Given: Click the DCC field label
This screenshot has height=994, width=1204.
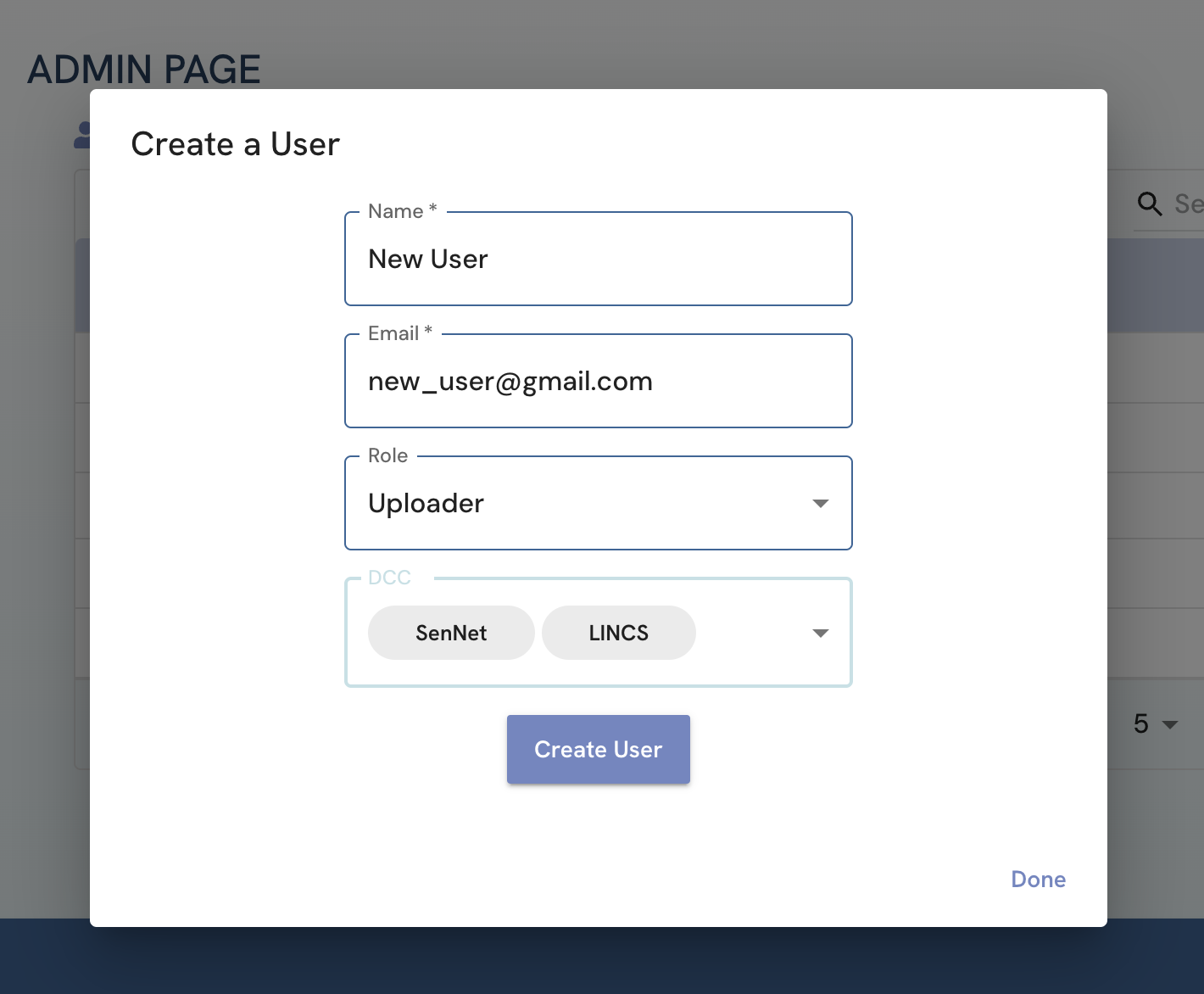Looking at the screenshot, I should coord(389,578).
